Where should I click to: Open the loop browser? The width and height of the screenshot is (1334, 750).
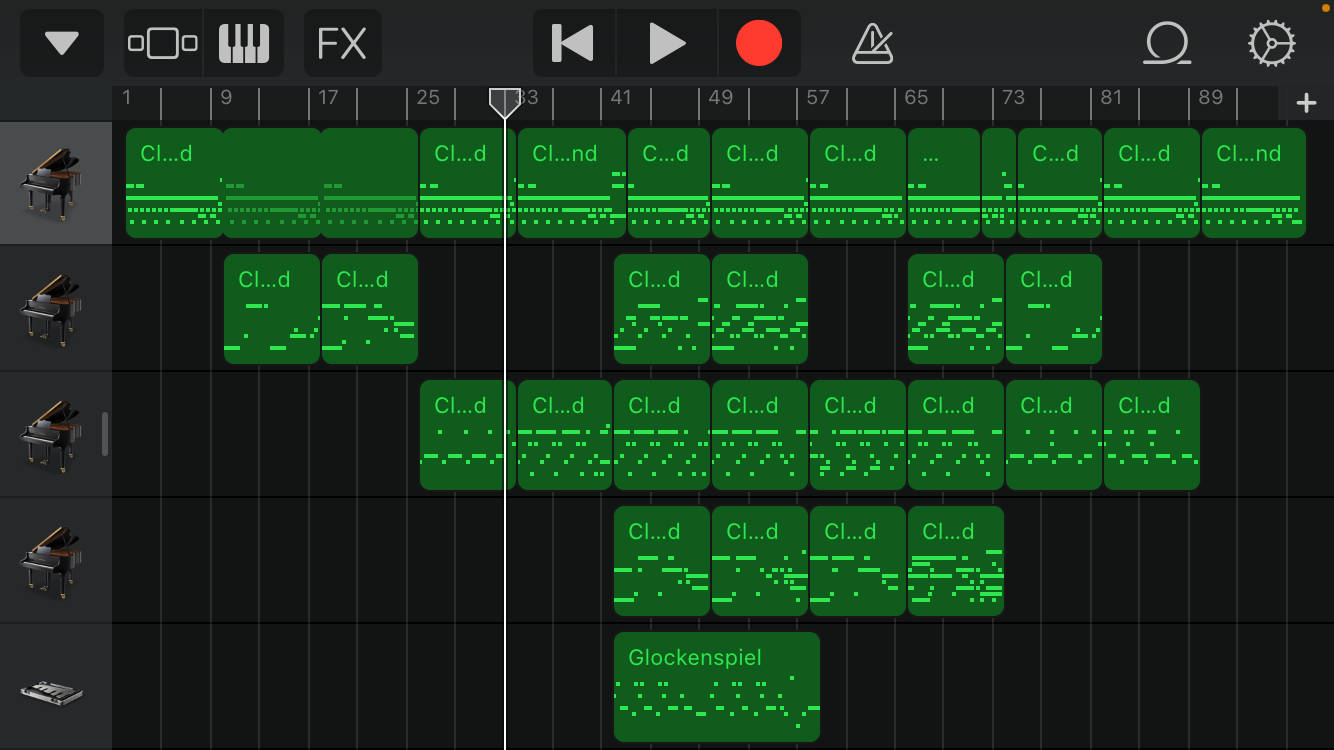(1166, 43)
